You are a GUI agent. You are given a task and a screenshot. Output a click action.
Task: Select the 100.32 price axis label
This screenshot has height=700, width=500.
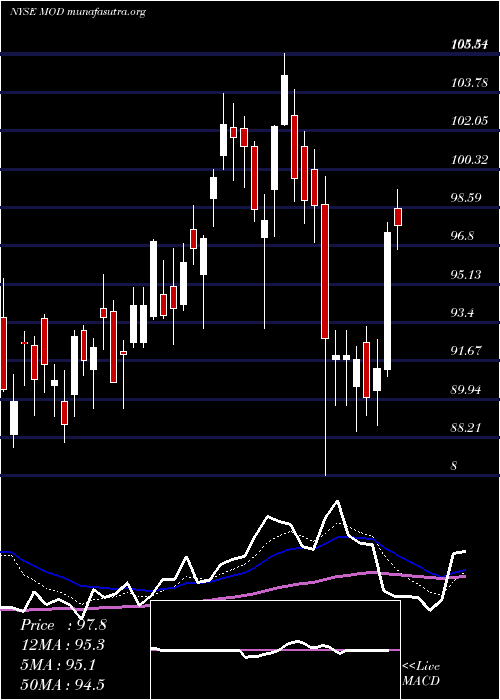tap(470, 159)
